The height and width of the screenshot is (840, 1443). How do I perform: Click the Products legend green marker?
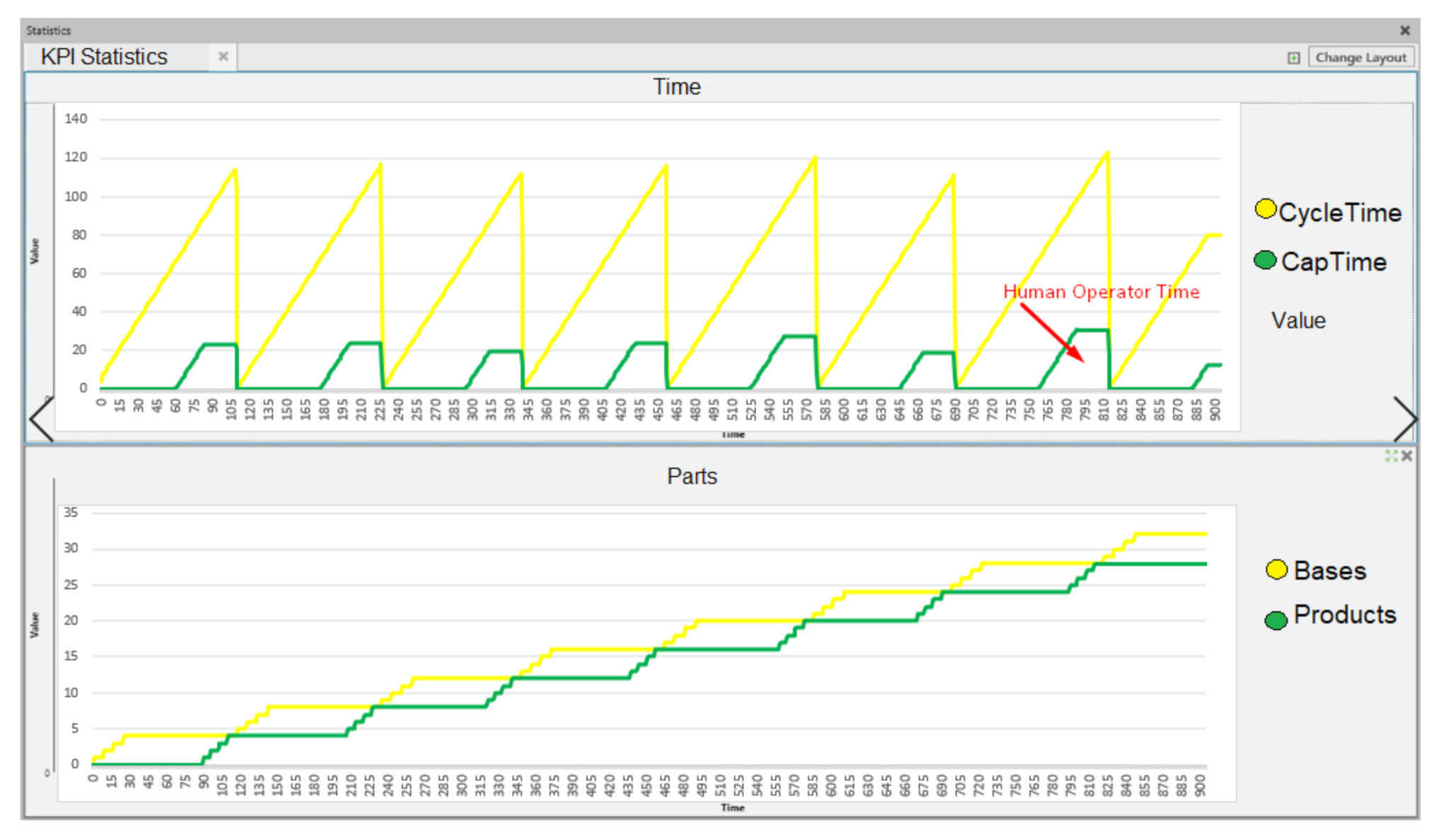[1276, 621]
